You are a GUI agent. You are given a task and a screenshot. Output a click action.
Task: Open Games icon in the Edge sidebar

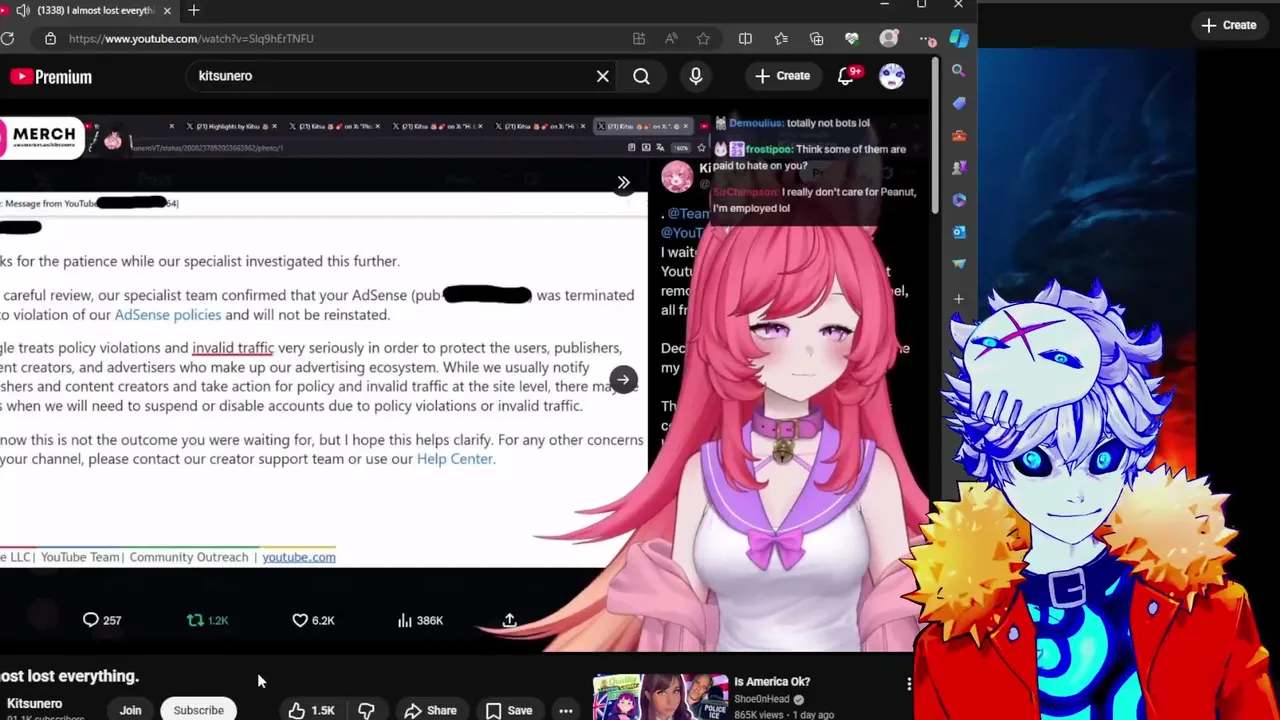pos(959,167)
